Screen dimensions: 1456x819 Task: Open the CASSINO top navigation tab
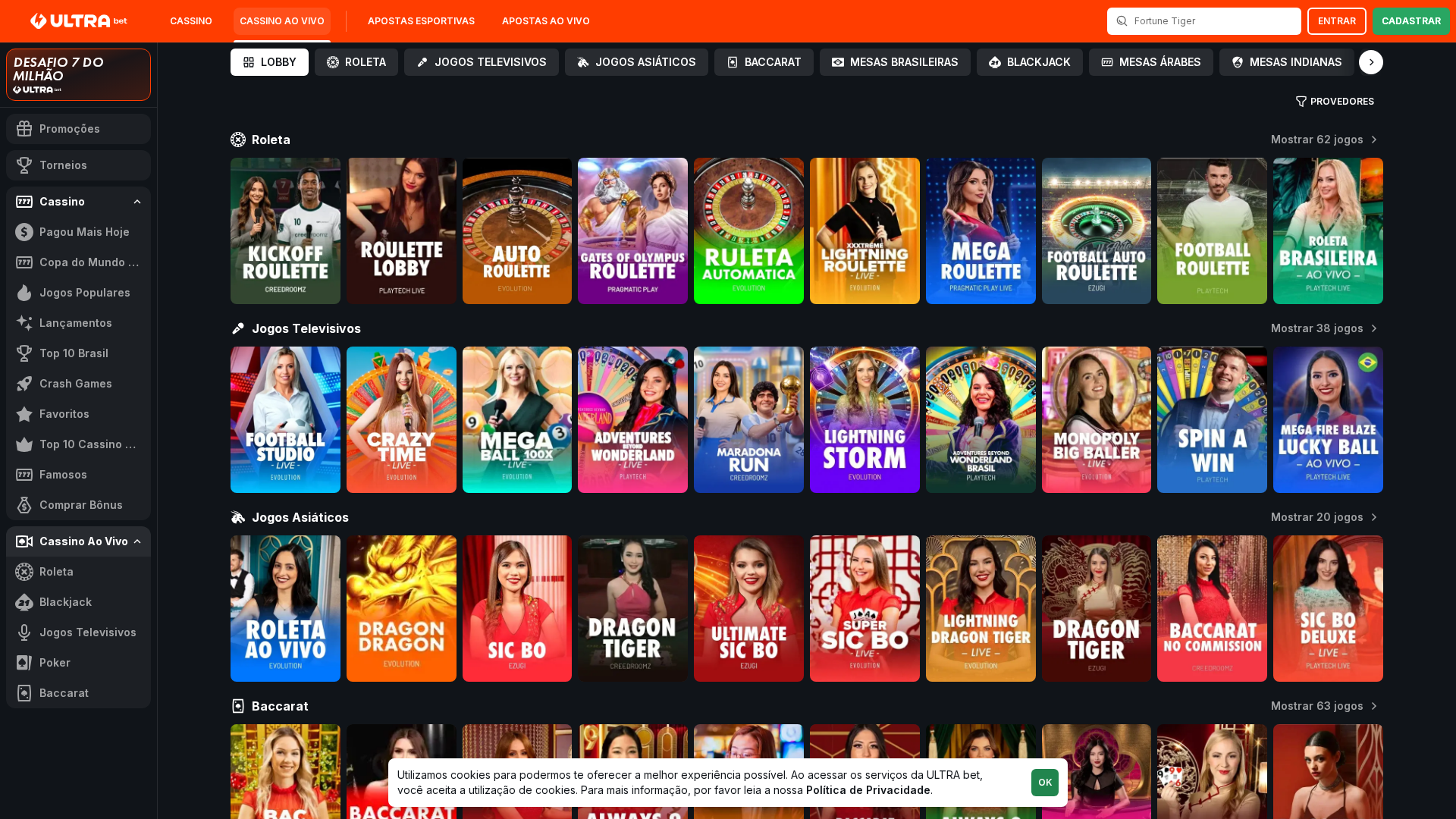pyautogui.click(x=191, y=21)
